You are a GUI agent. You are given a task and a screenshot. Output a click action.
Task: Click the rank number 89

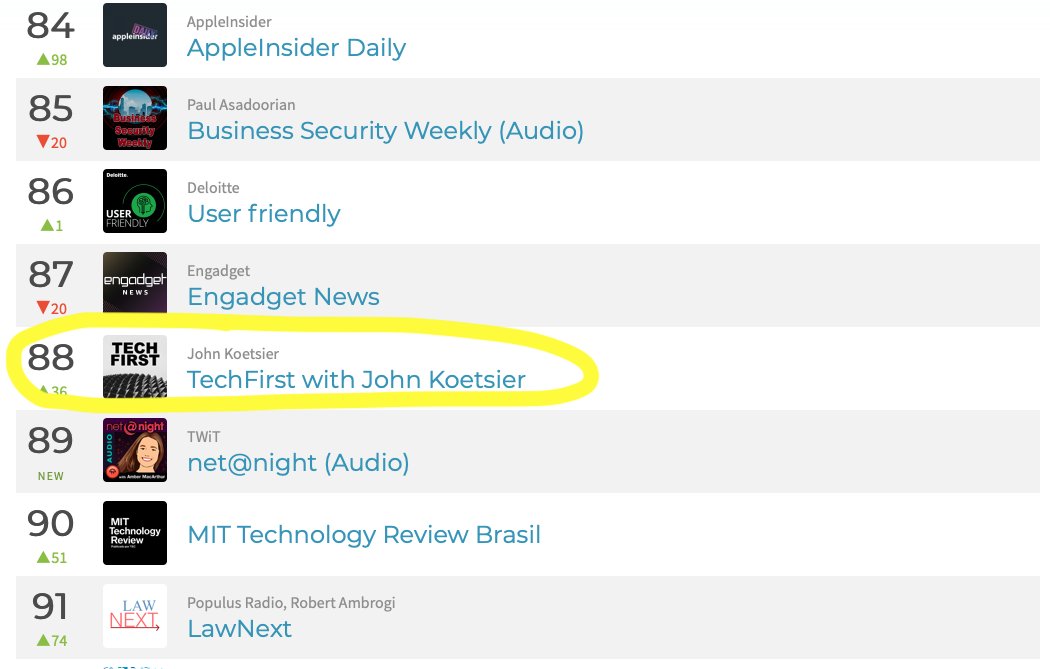[51, 441]
